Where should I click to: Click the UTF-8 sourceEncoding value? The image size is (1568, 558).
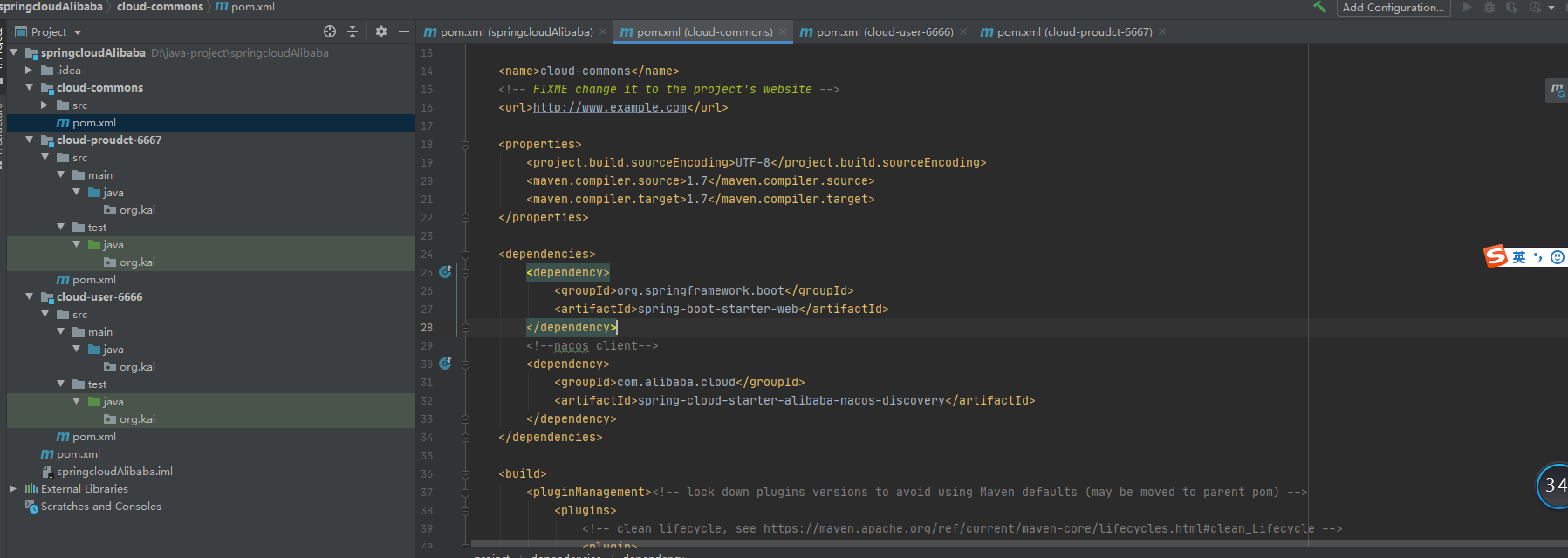point(753,162)
